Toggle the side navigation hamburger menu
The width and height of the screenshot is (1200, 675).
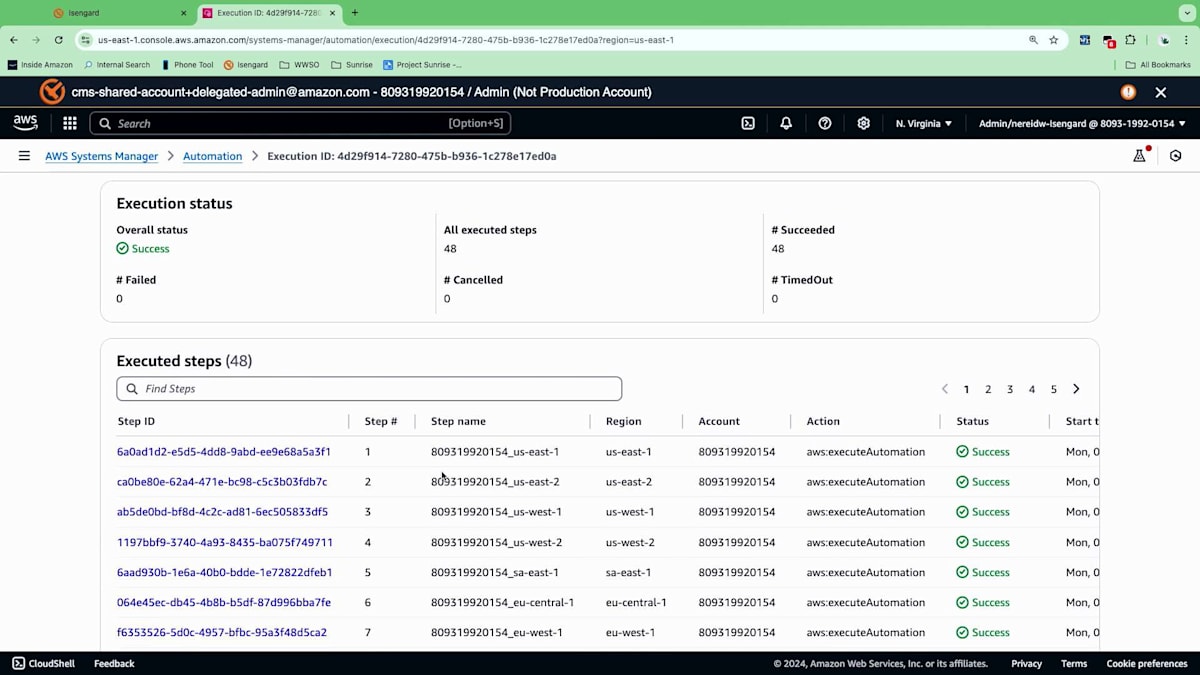click(24, 156)
